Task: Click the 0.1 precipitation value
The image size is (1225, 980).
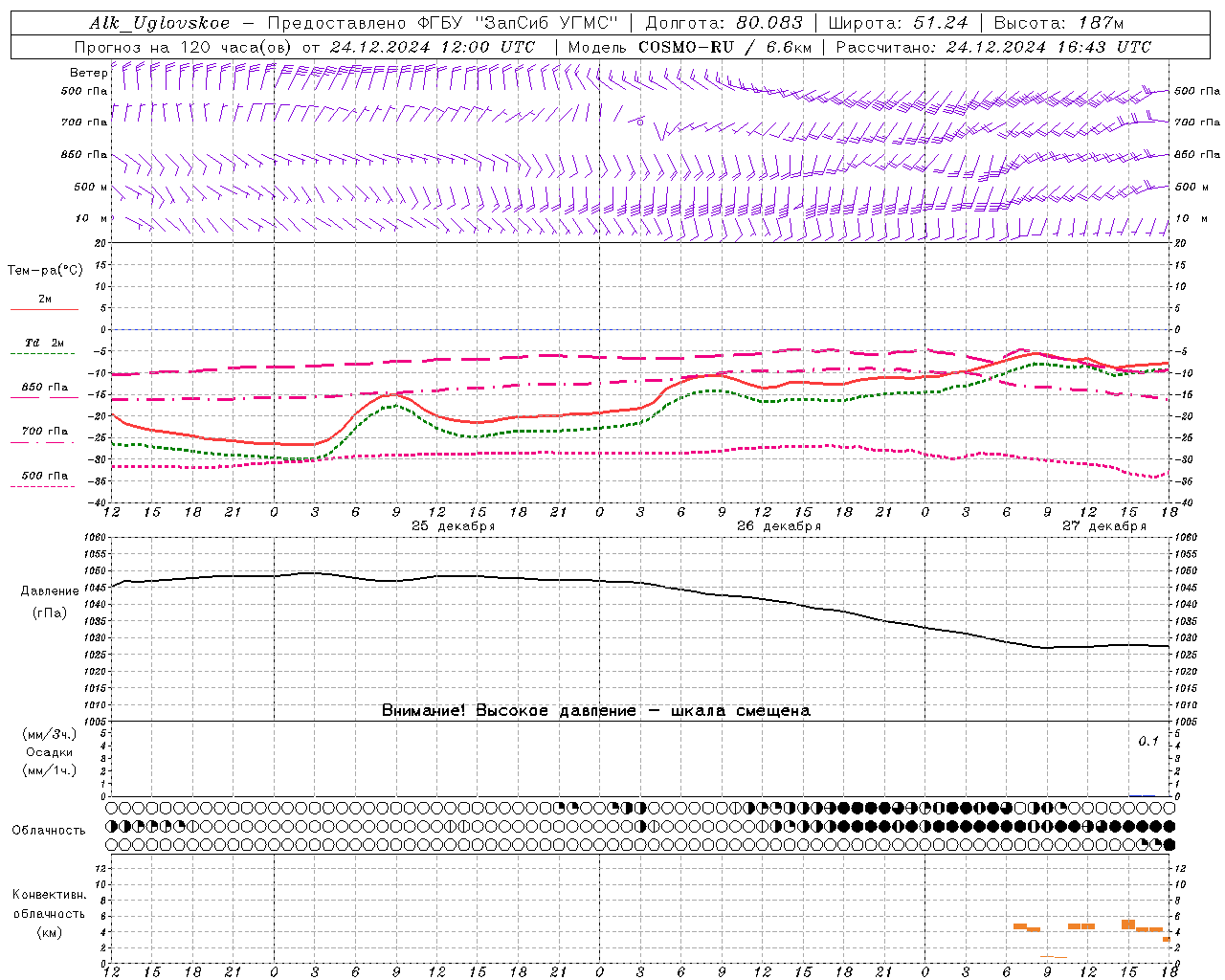Action: (x=1148, y=741)
